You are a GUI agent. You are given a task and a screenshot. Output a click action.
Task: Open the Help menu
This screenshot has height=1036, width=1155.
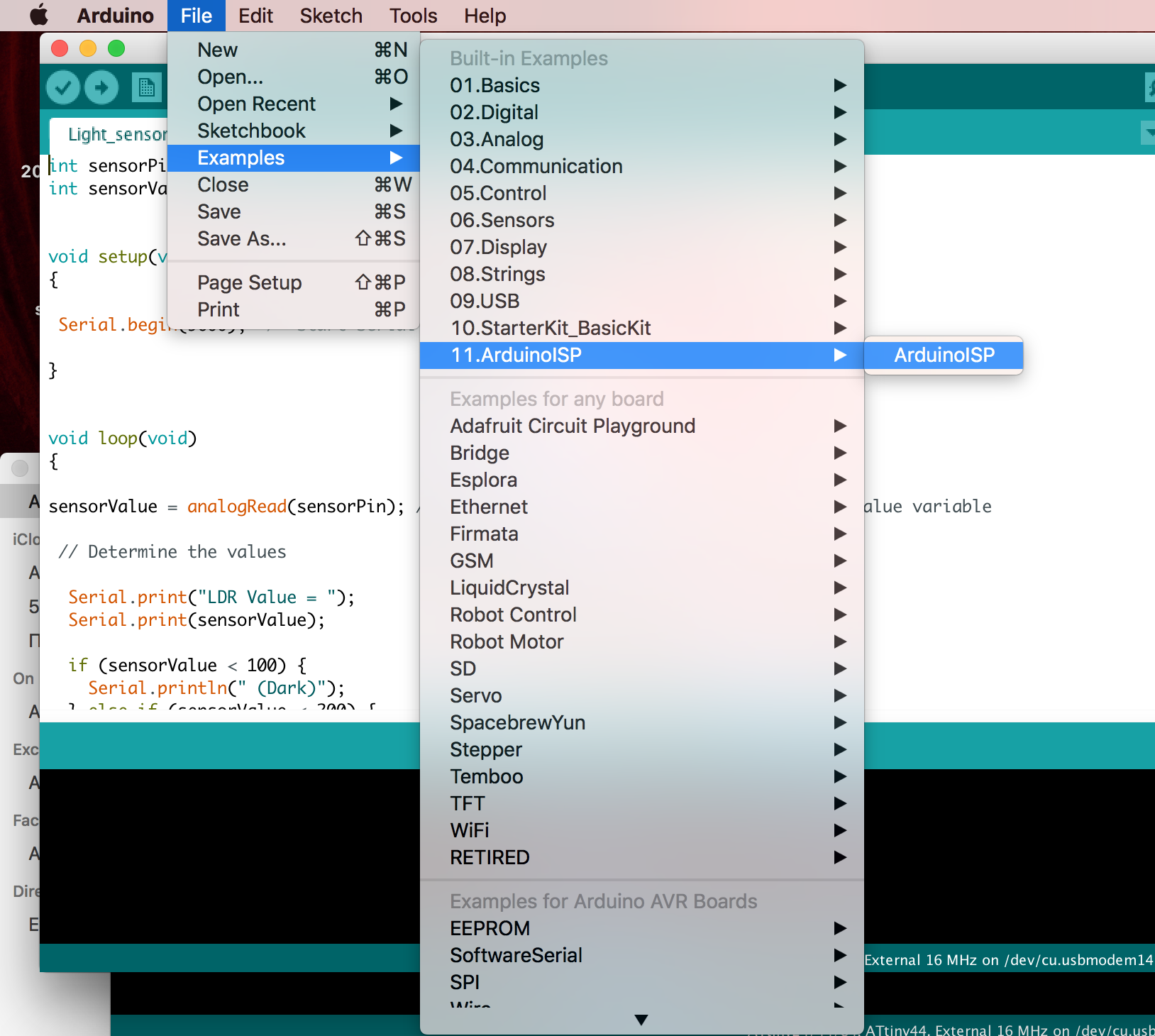tap(485, 16)
